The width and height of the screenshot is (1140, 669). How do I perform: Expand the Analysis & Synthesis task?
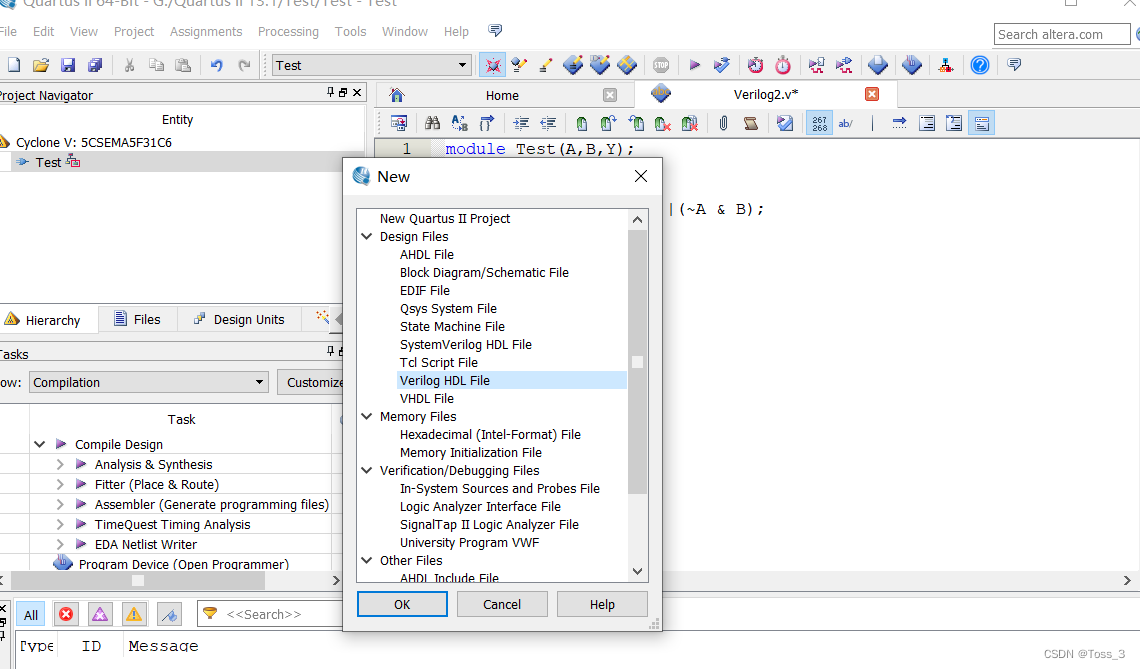coord(60,464)
